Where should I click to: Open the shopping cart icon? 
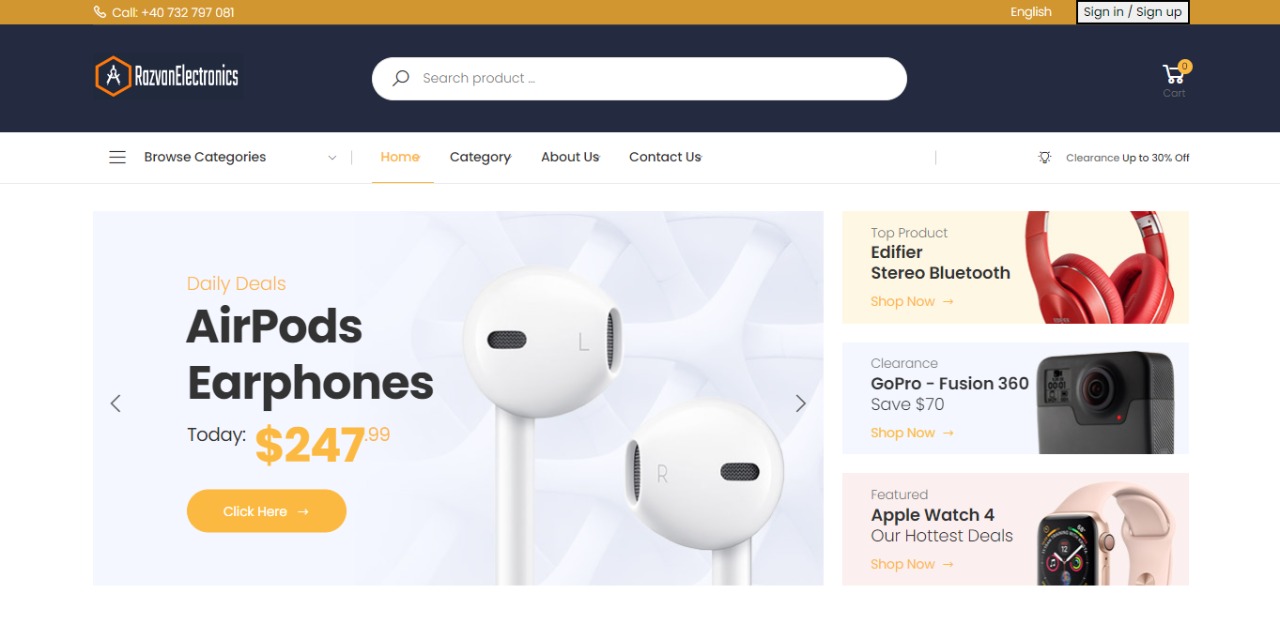pyautogui.click(x=1173, y=74)
